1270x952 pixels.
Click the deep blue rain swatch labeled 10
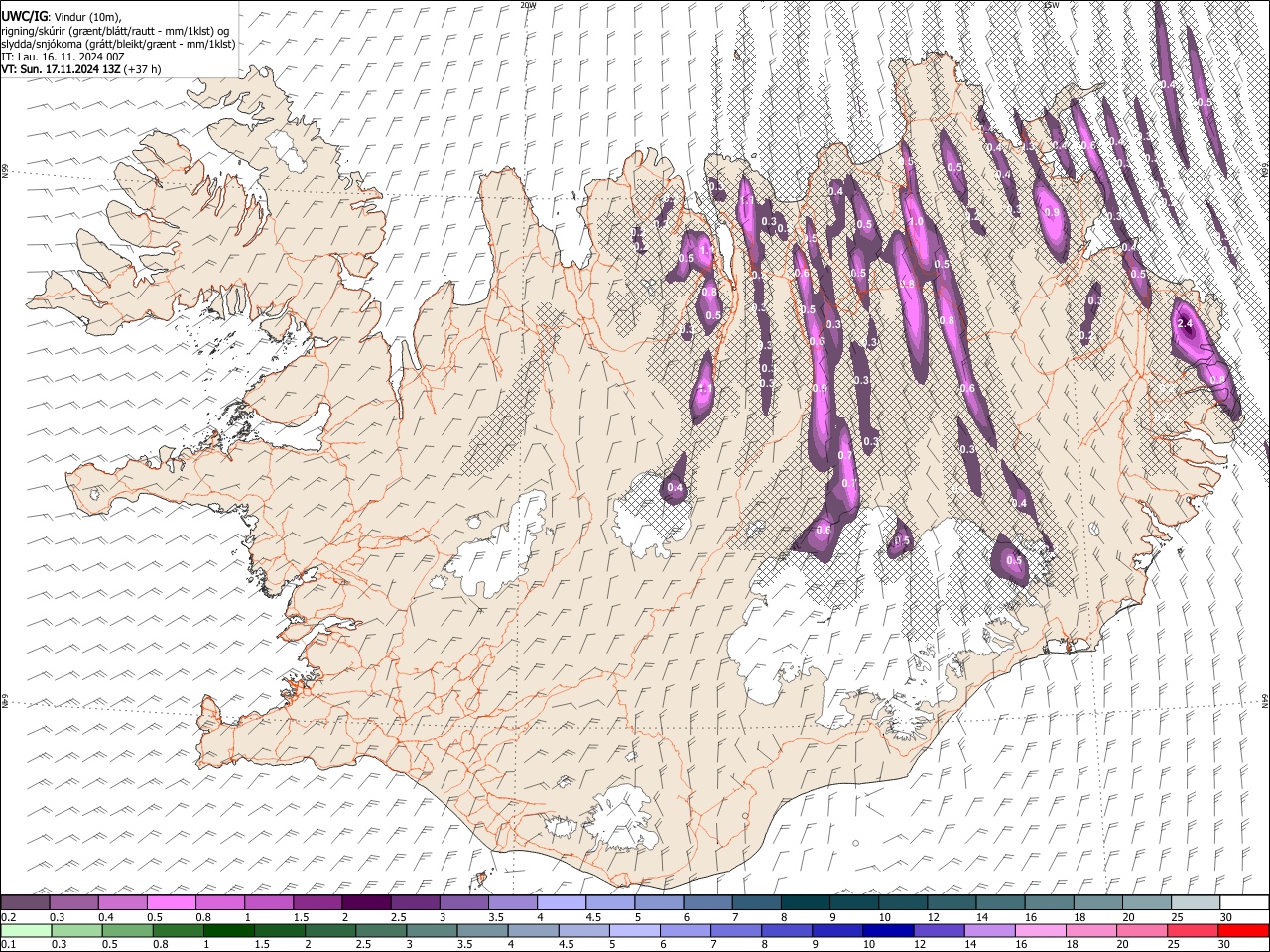point(889,930)
